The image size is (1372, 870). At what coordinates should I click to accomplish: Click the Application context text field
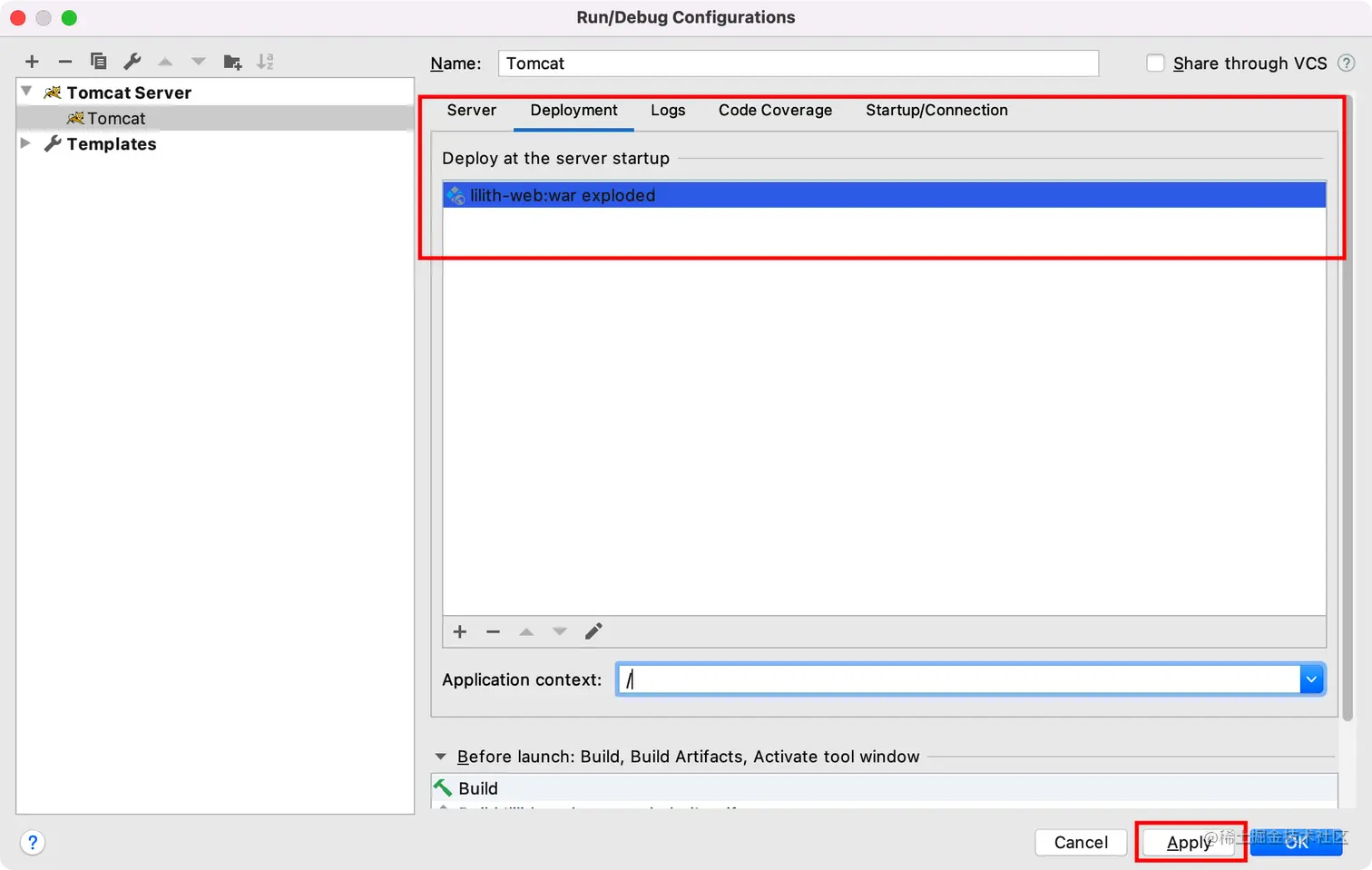click(959, 679)
